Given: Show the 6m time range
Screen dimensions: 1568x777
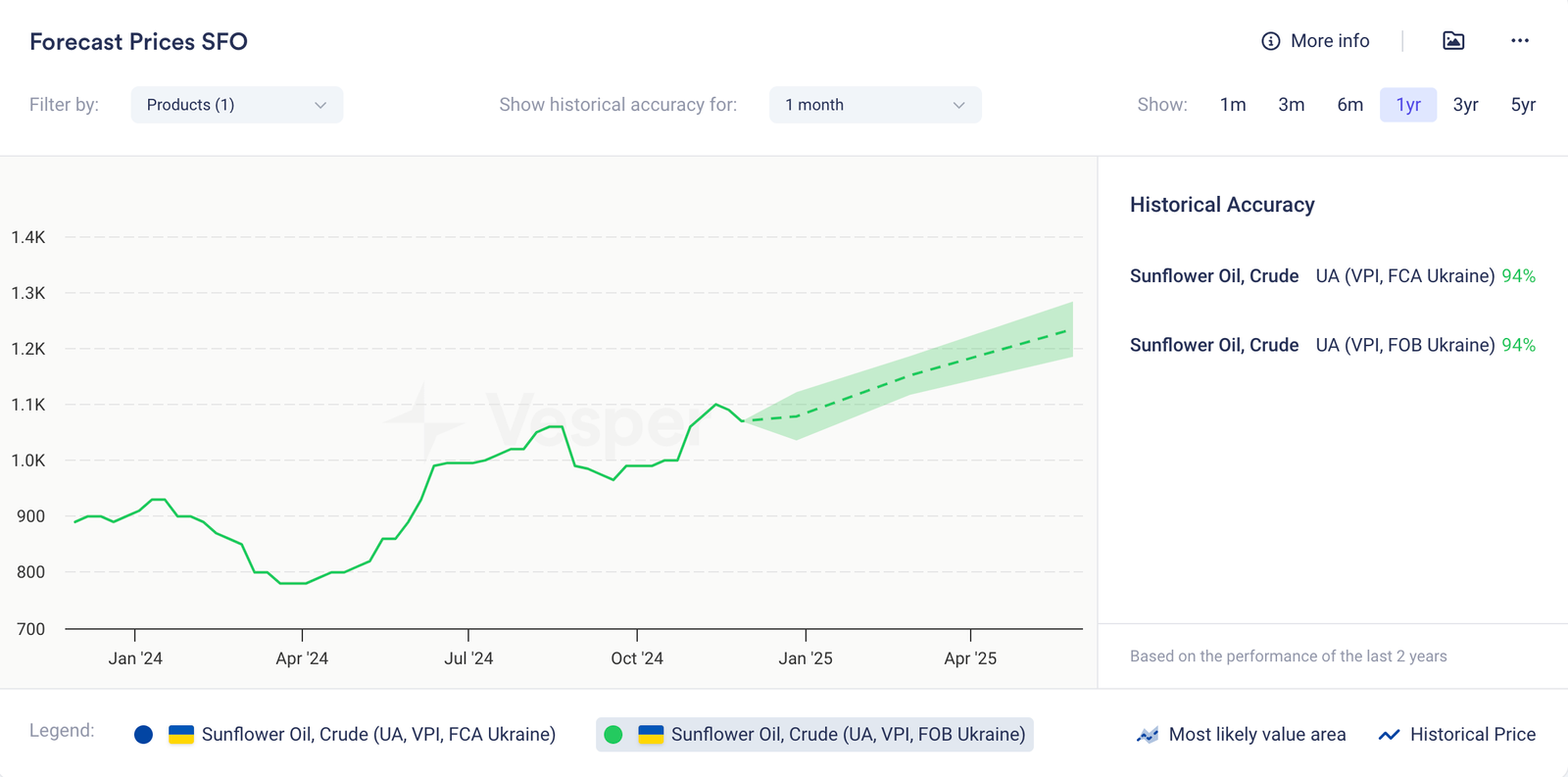Looking at the screenshot, I should click(1349, 105).
